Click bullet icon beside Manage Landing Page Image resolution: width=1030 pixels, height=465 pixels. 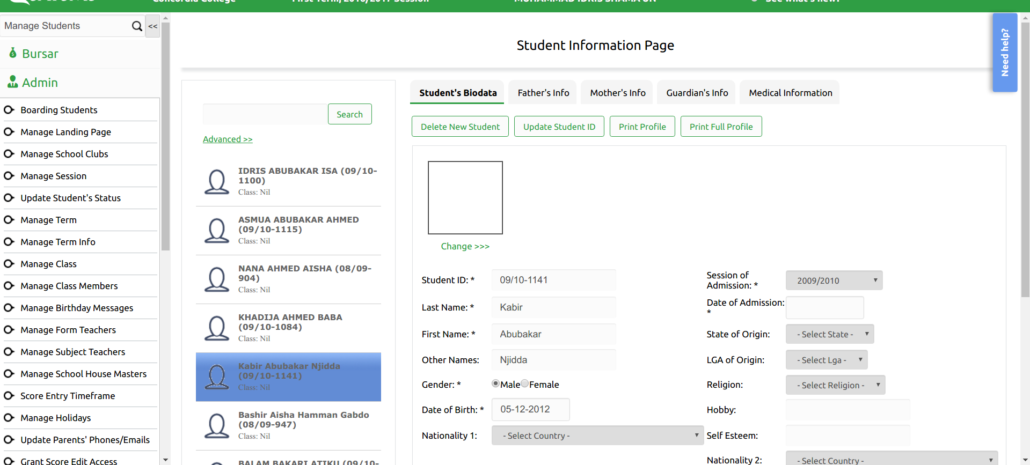[x=9, y=132]
